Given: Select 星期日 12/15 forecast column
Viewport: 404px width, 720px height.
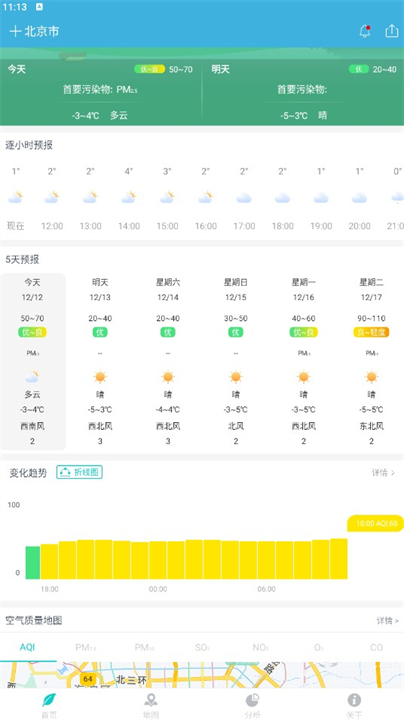Looking at the screenshot, I should (236, 361).
